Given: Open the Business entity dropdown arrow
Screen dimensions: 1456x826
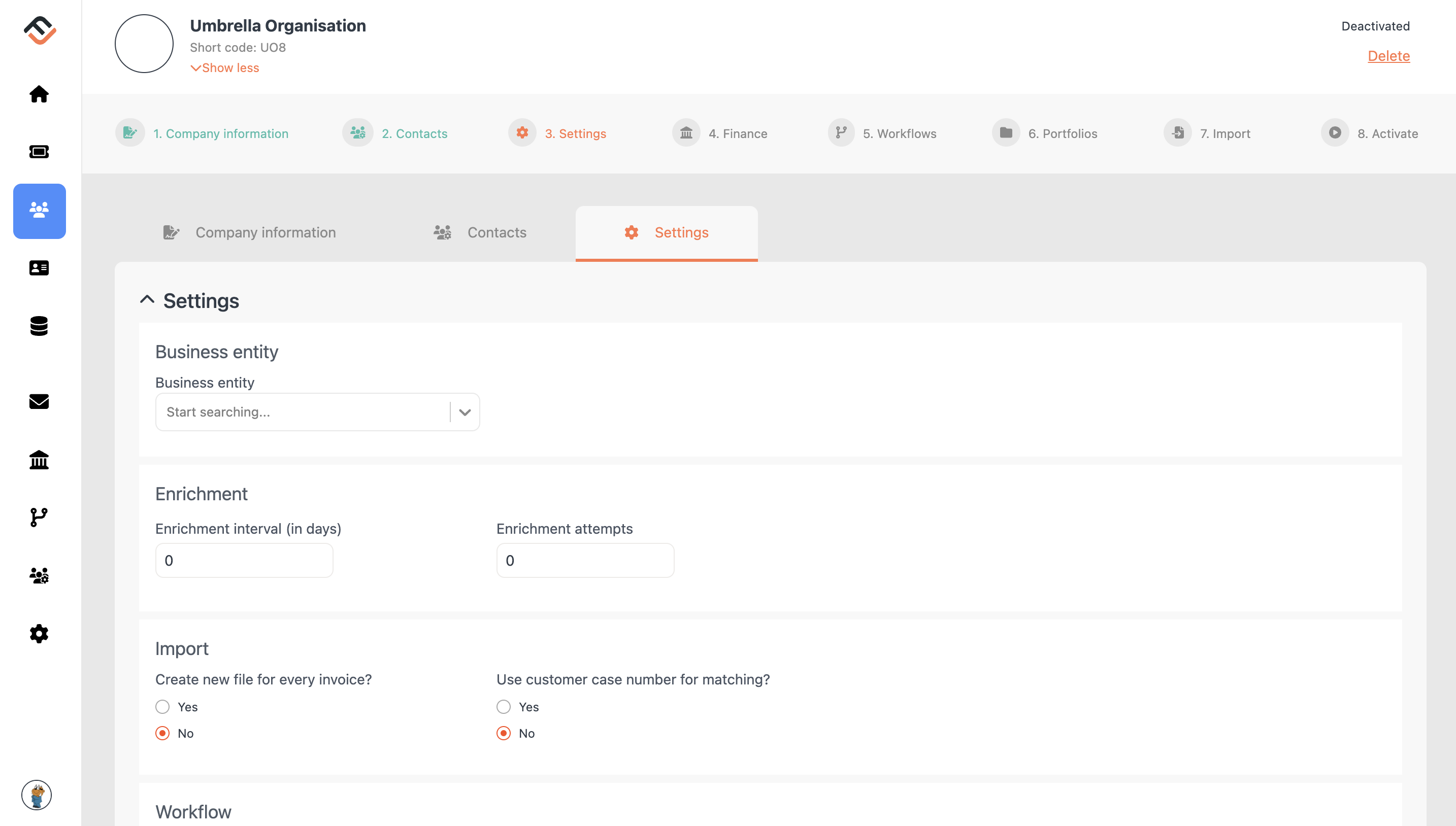Looking at the screenshot, I should coord(465,412).
